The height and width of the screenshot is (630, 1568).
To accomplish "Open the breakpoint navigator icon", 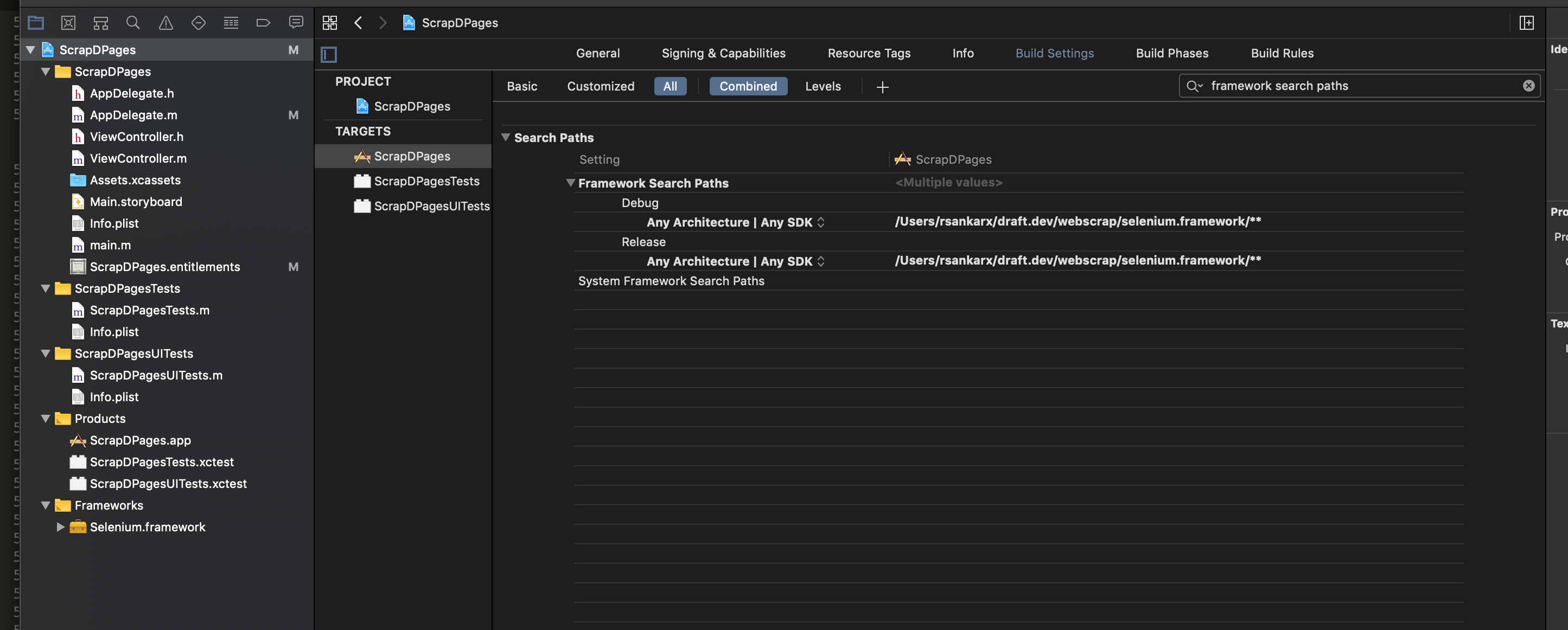I will [263, 23].
